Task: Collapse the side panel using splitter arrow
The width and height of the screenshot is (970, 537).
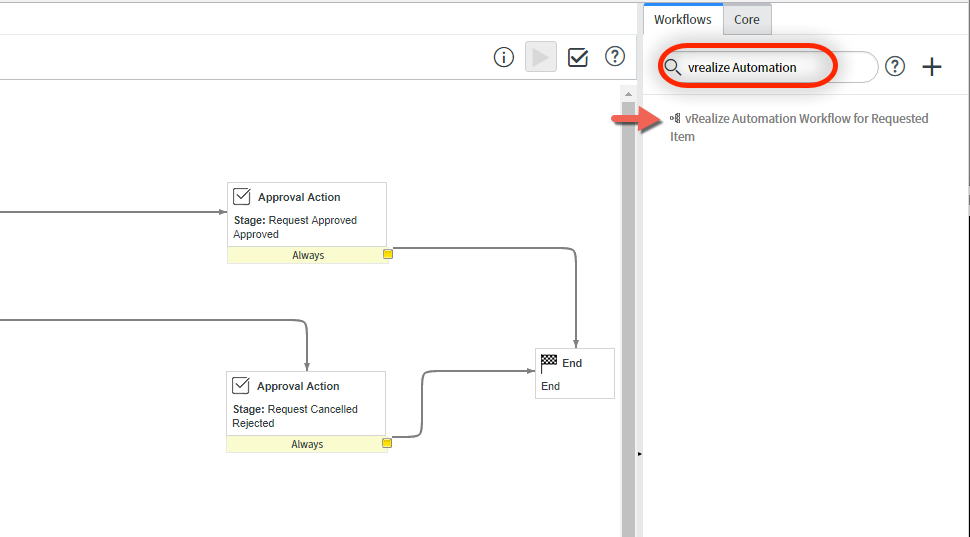Action: [639, 454]
